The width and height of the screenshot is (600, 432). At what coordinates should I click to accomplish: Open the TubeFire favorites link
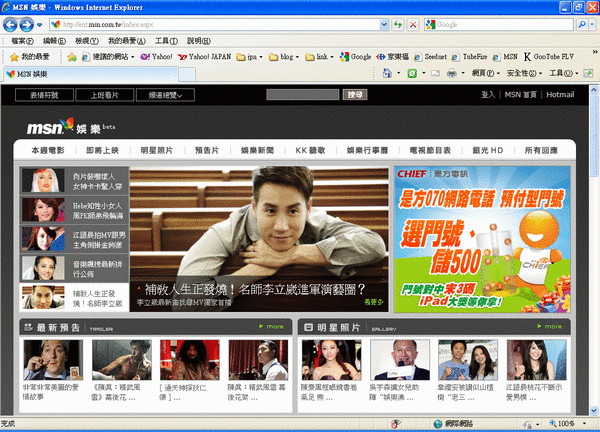click(x=469, y=57)
